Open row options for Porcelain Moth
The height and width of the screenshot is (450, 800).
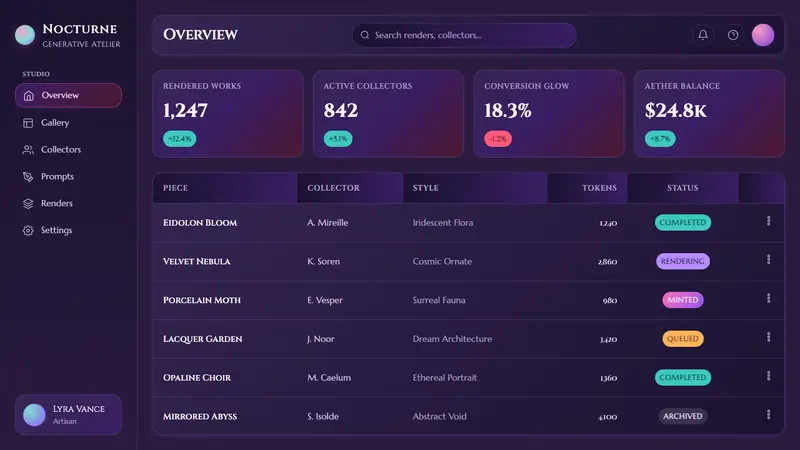click(x=768, y=298)
